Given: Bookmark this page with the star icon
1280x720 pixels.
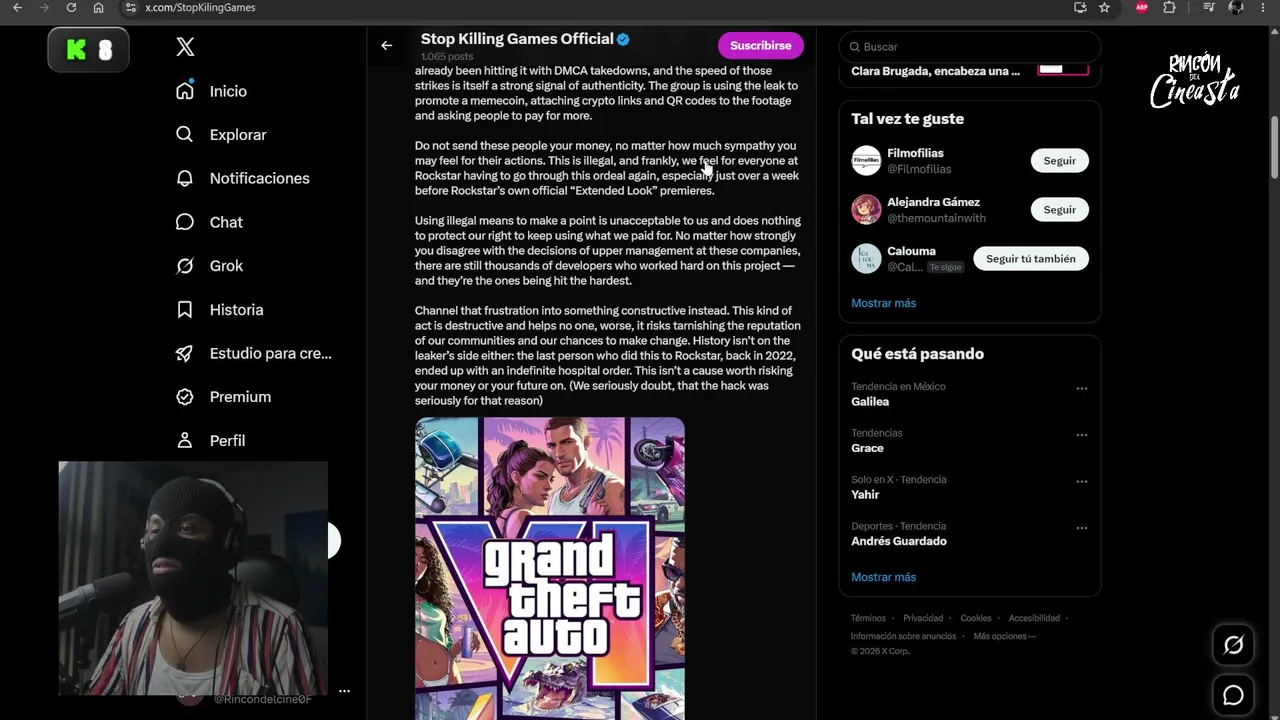Looking at the screenshot, I should tap(1104, 7).
